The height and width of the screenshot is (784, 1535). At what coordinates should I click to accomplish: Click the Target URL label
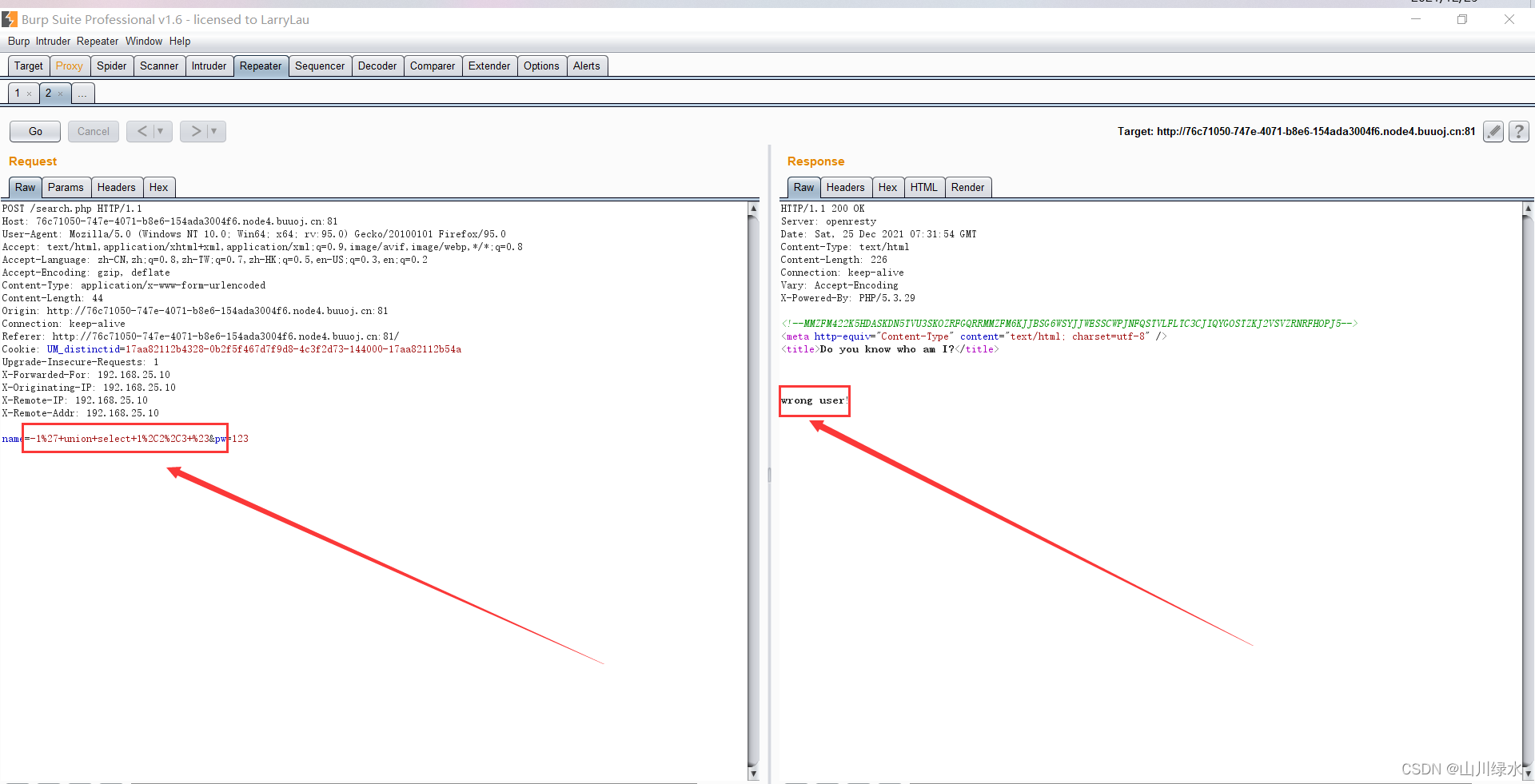click(1296, 131)
